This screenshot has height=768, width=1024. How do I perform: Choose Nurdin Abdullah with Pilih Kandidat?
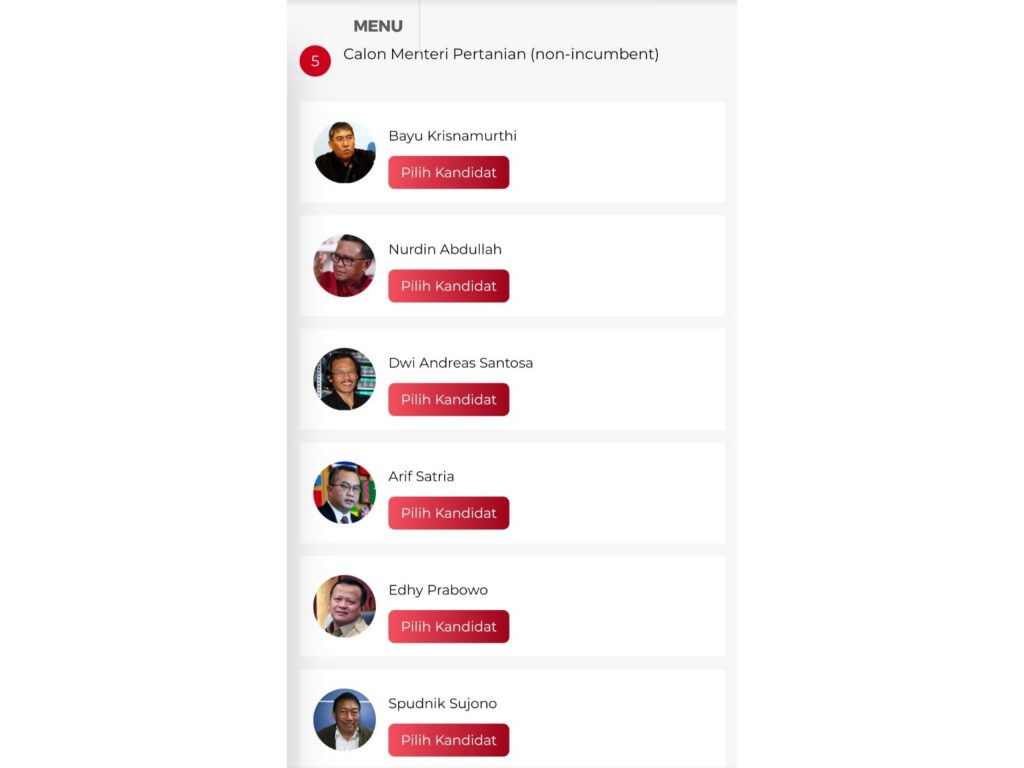(x=448, y=286)
